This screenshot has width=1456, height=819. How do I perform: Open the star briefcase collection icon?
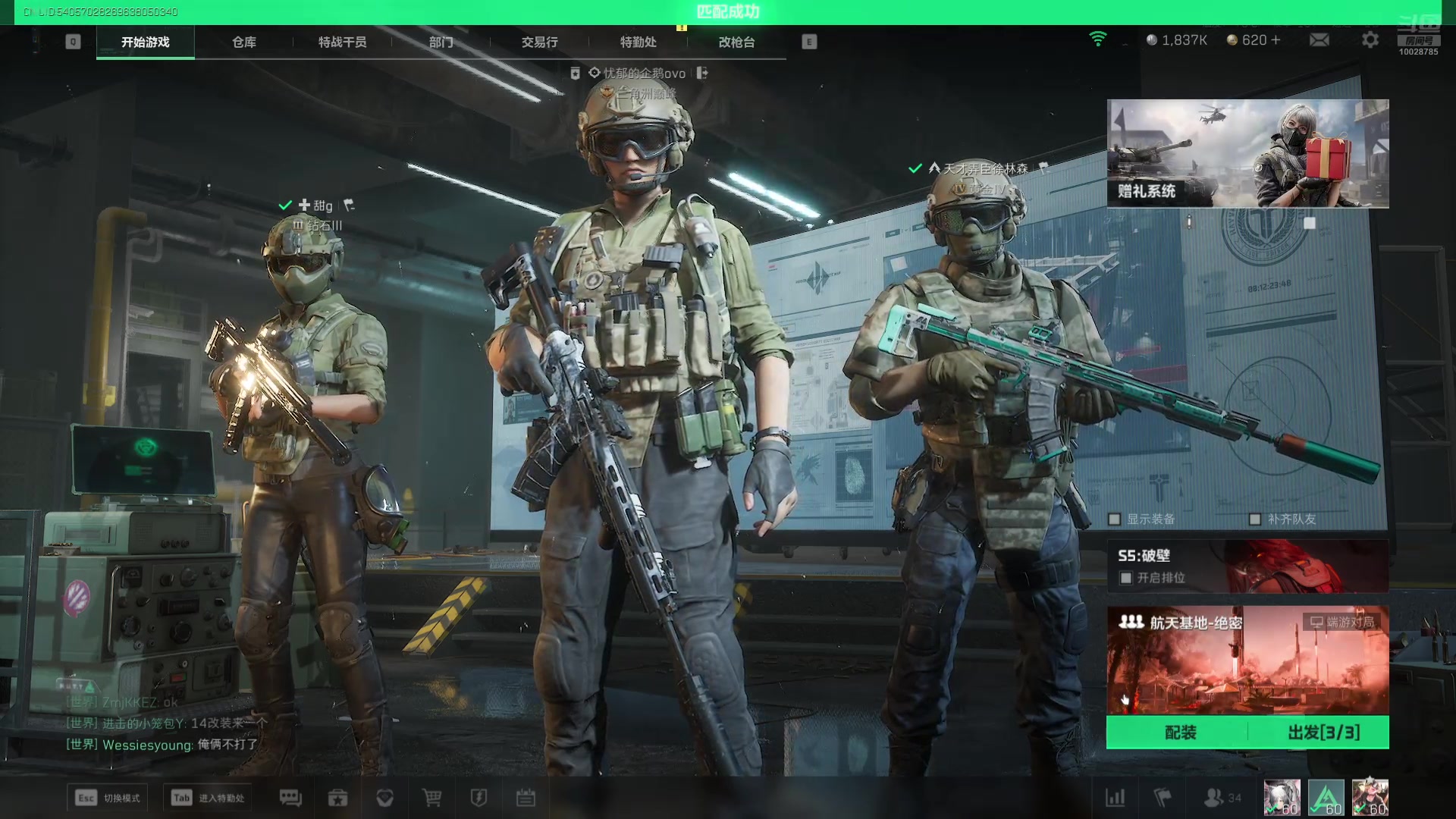pyautogui.click(x=337, y=798)
